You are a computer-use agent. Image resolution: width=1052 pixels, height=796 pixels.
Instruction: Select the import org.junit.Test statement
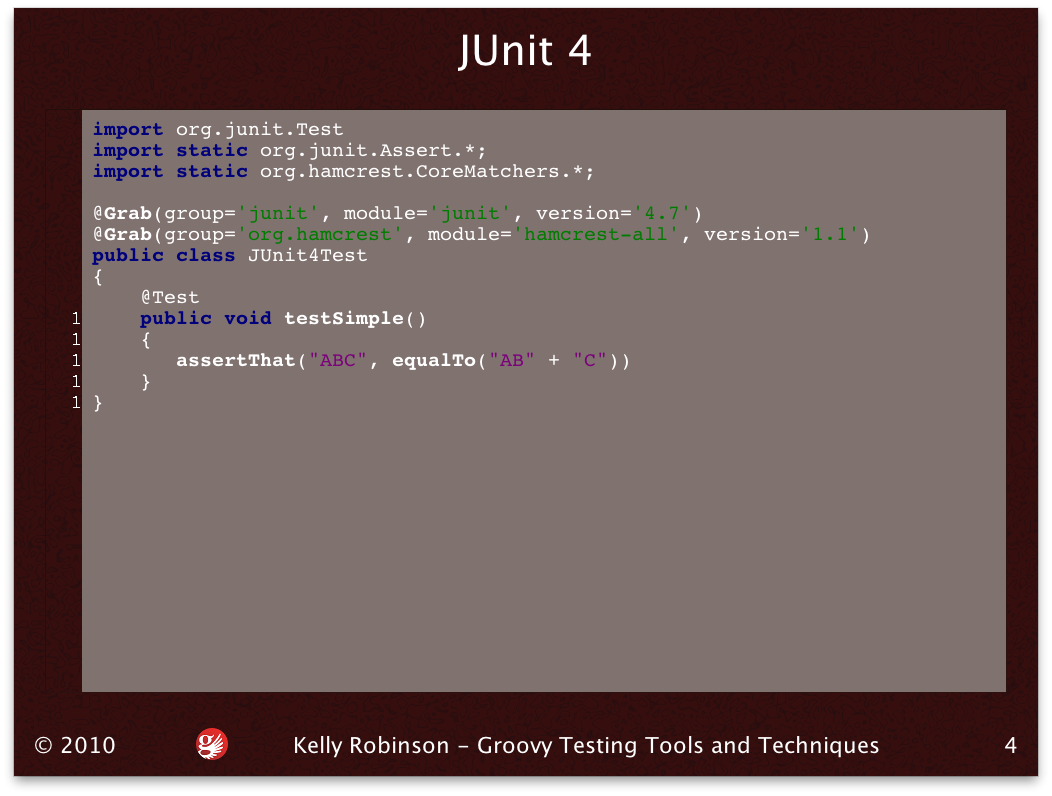[218, 129]
